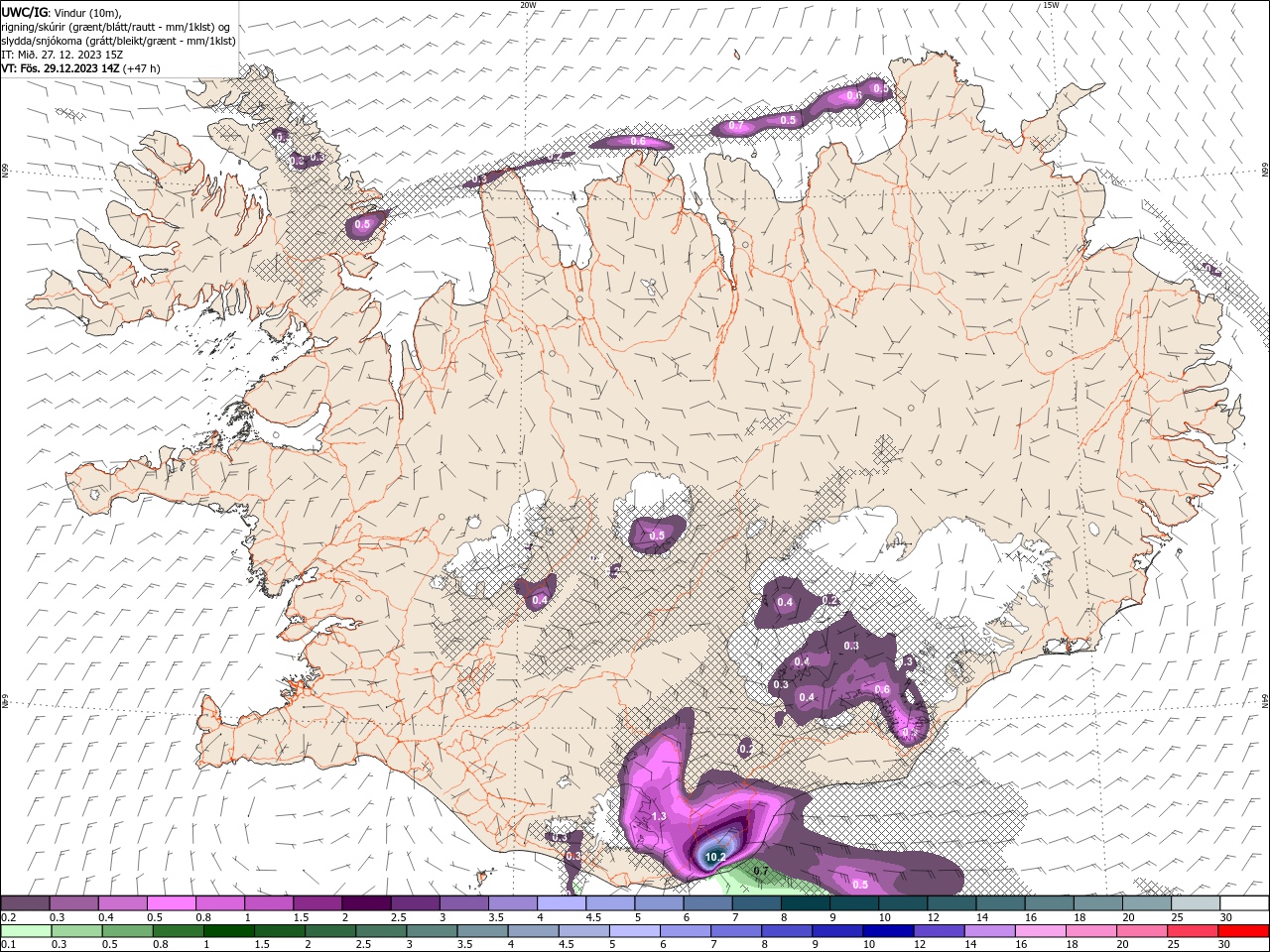Click the 1.3 value on south coast
This screenshot has width=1270, height=952.
659,816
